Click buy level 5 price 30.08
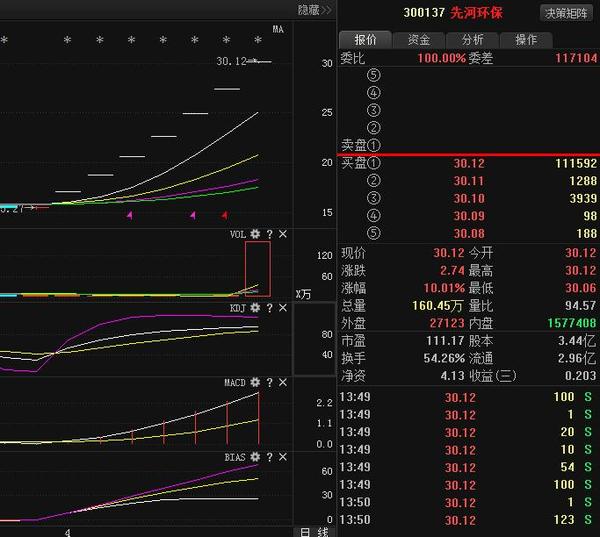This screenshot has height=537, width=600. pyautogui.click(x=469, y=233)
